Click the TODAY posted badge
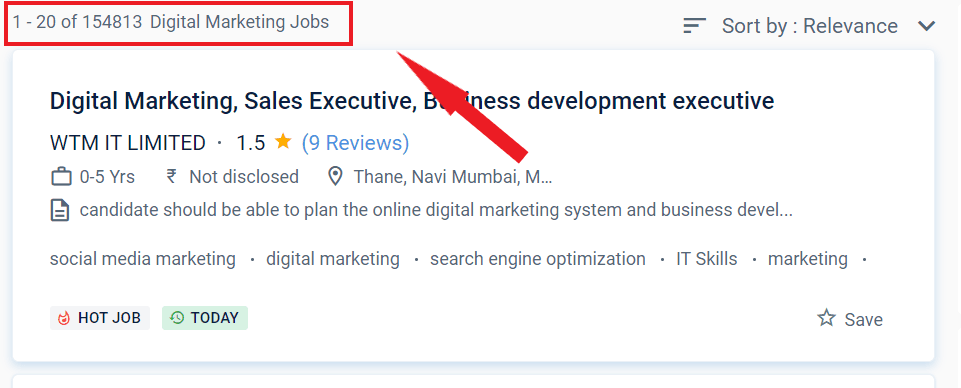The image size is (961, 388). pyautogui.click(x=205, y=318)
